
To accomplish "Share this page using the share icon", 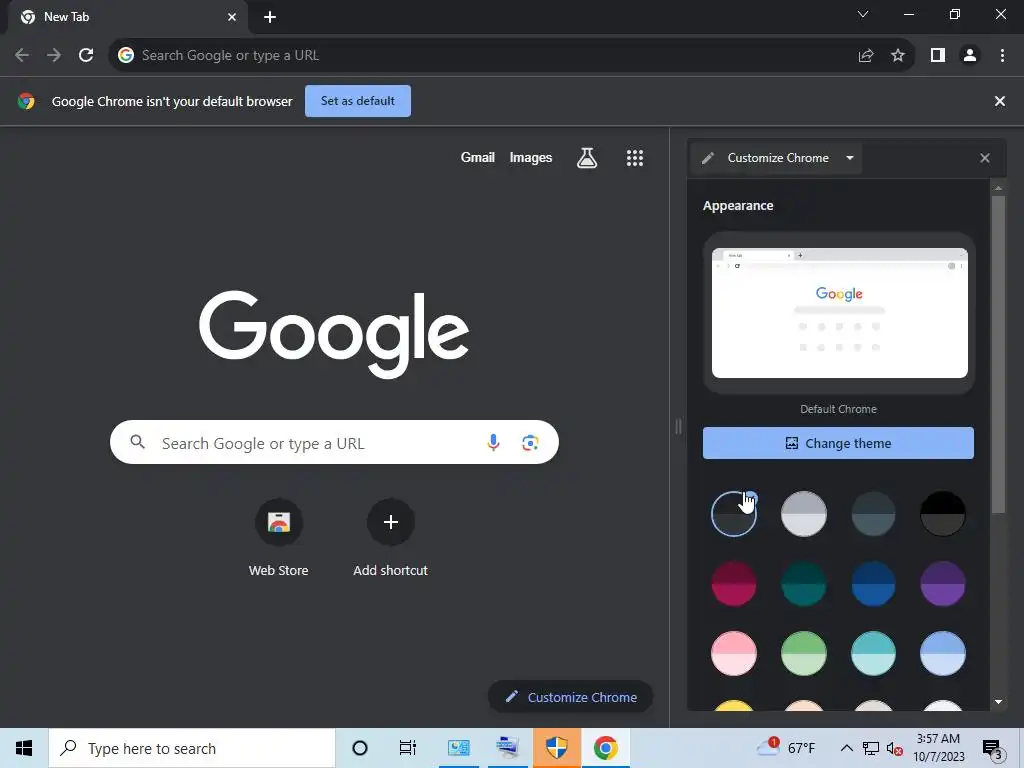I will pyautogui.click(x=866, y=56).
